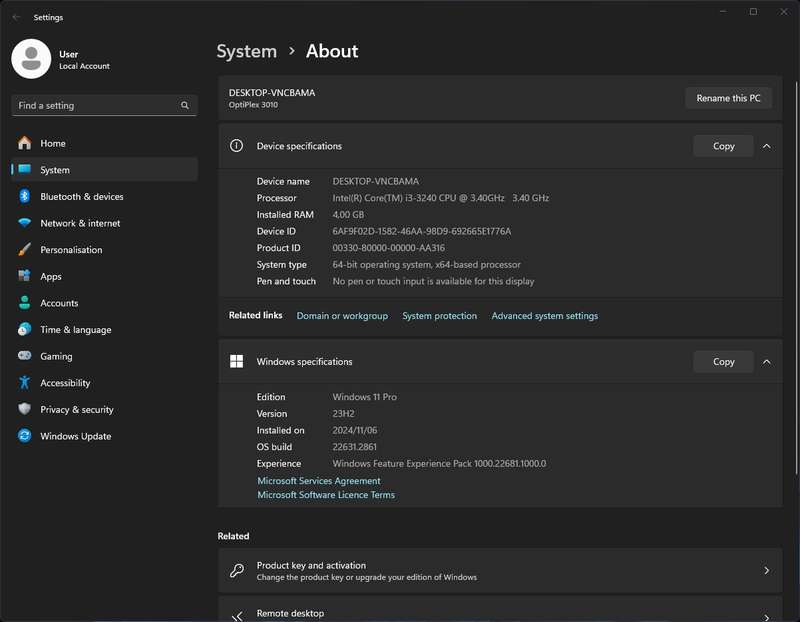Open Time & language settings
This screenshot has width=800, height=622.
point(104,329)
